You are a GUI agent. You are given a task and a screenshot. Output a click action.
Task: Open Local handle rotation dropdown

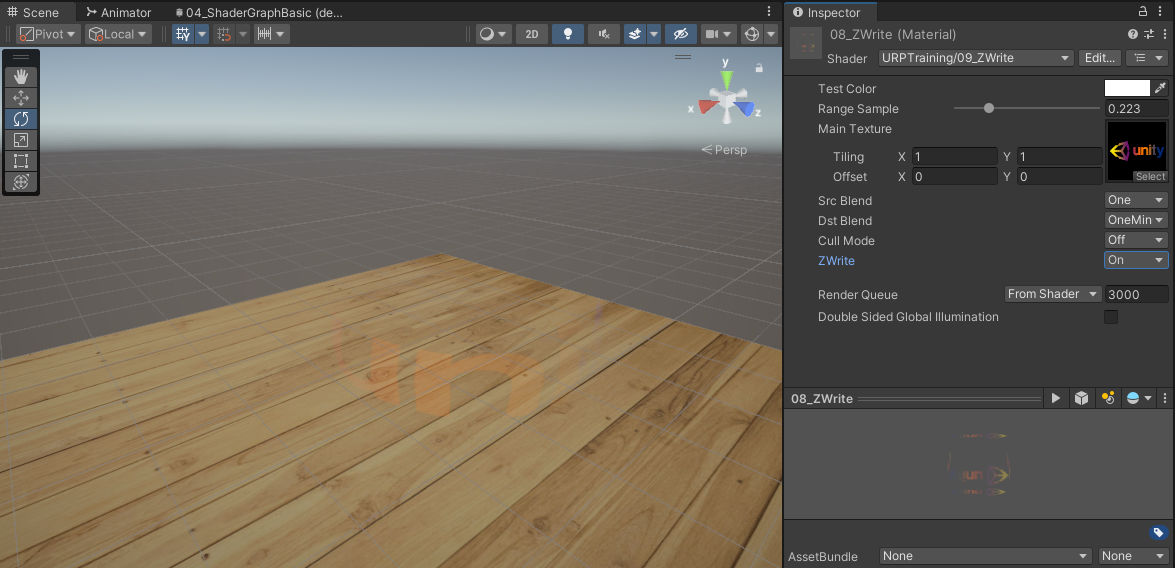click(x=118, y=34)
